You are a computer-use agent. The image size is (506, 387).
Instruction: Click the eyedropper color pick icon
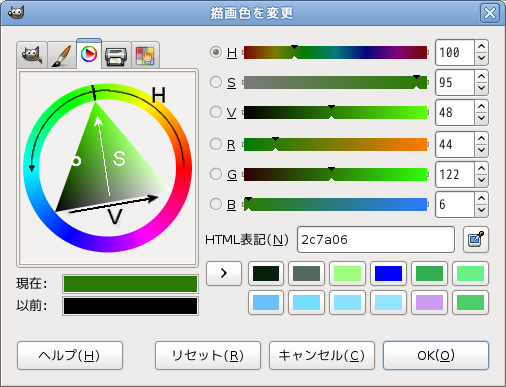click(476, 239)
